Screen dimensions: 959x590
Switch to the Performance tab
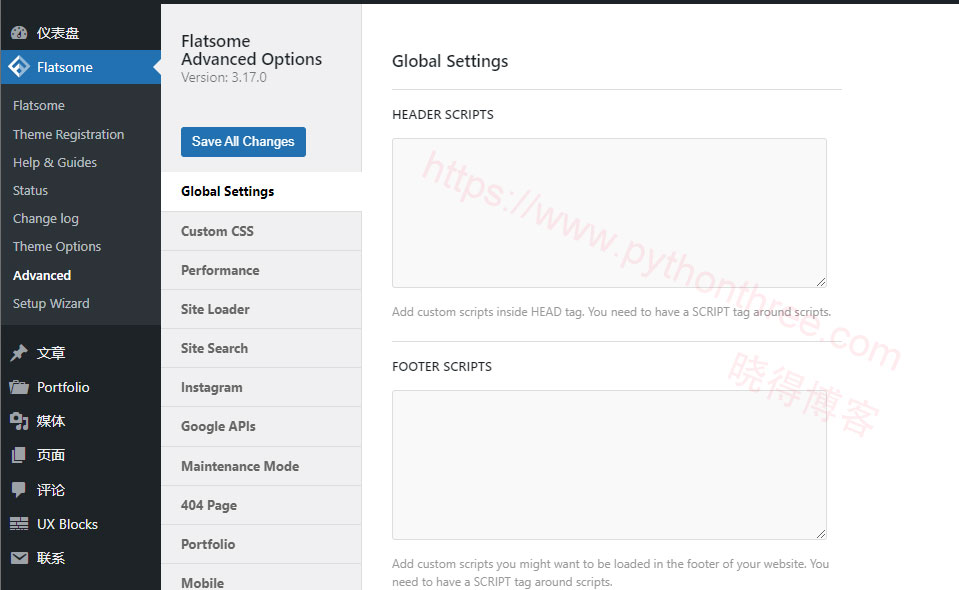pos(261,270)
